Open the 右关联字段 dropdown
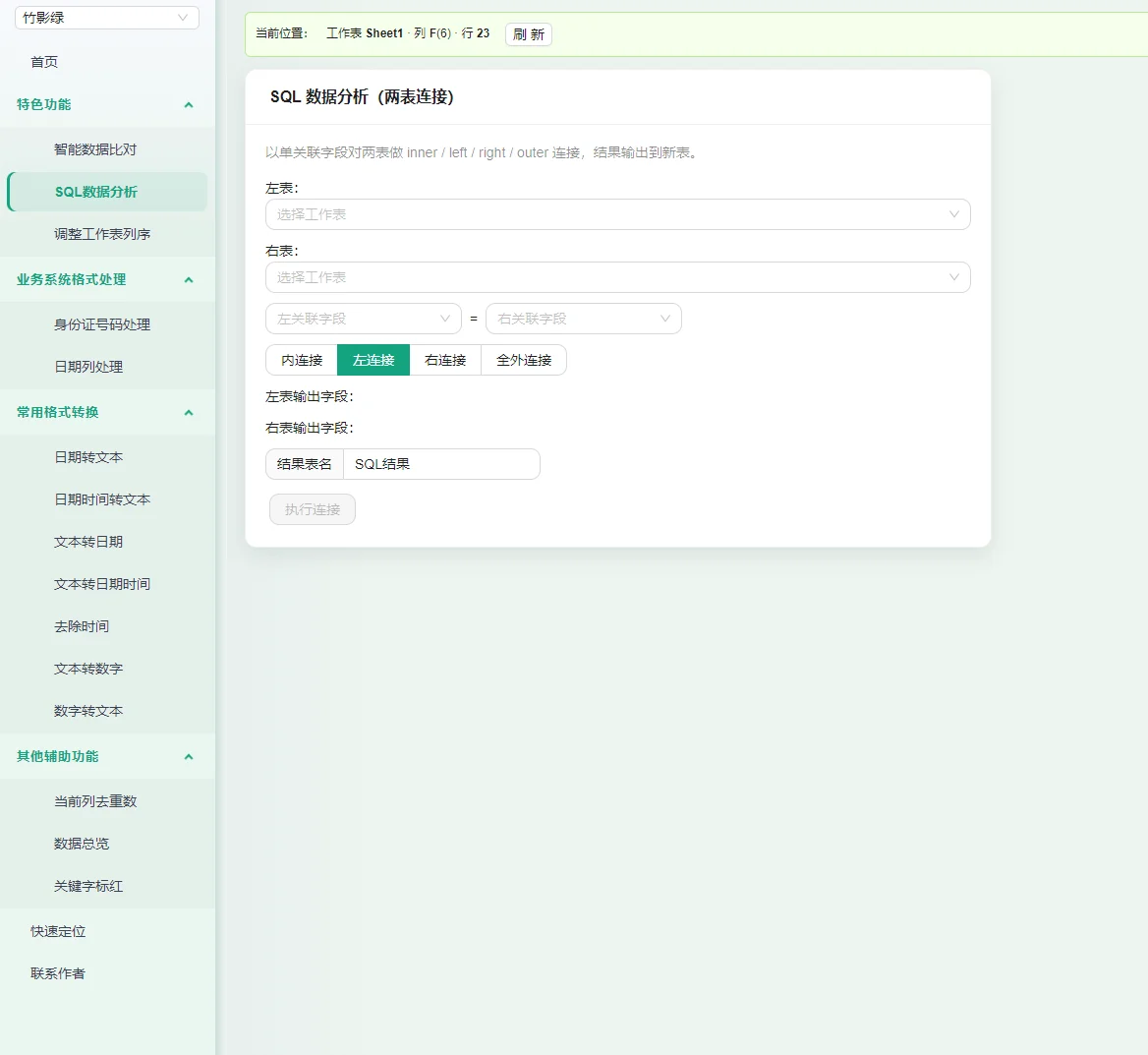 tap(584, 319)
